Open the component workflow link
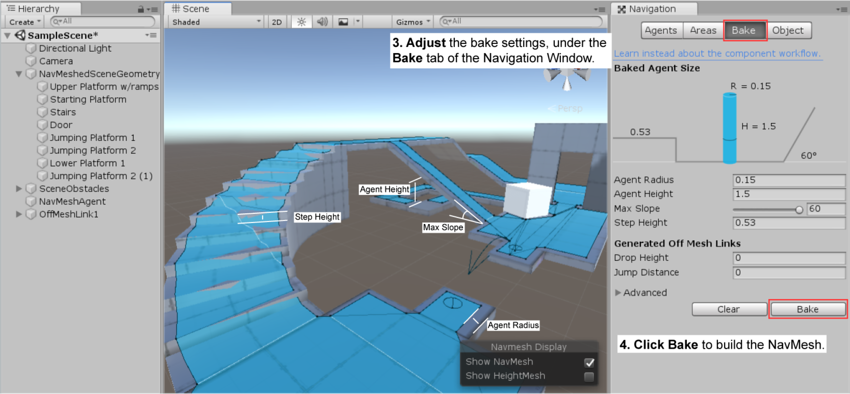The width and height of the screenshot is (850, 394). (x=717, y=54)
